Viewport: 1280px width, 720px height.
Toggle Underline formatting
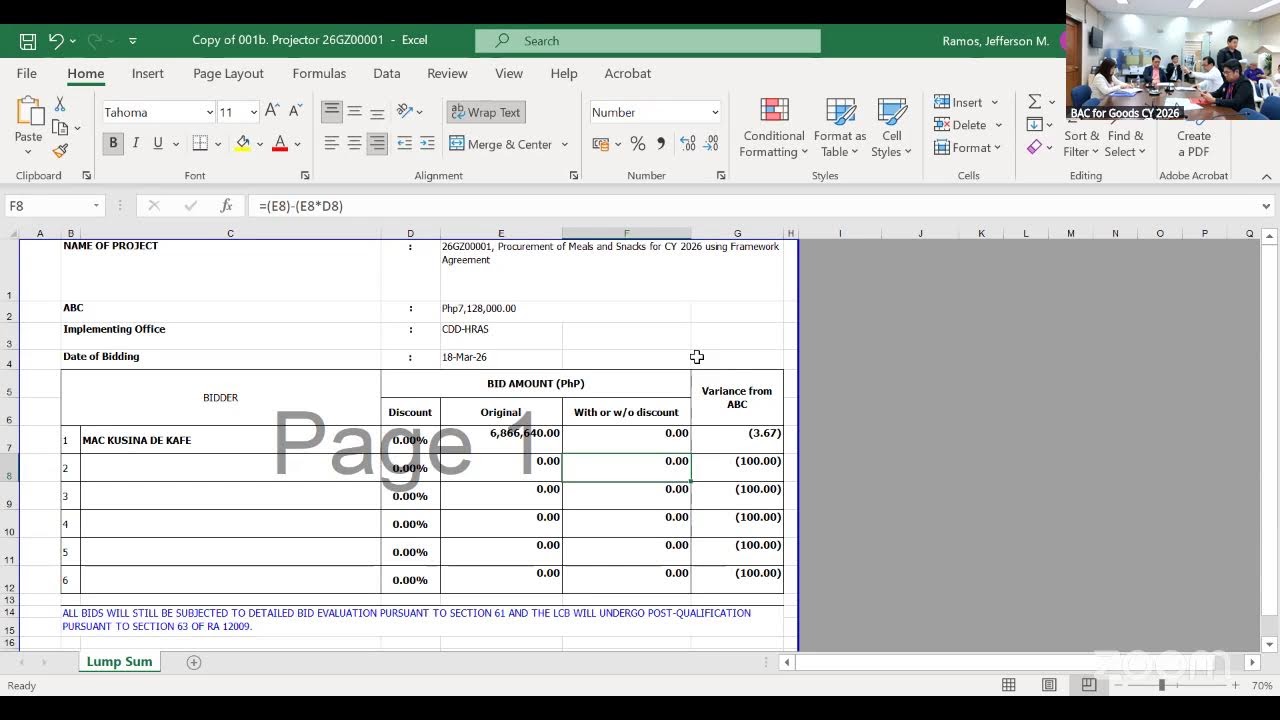click(x=157, y=144)
